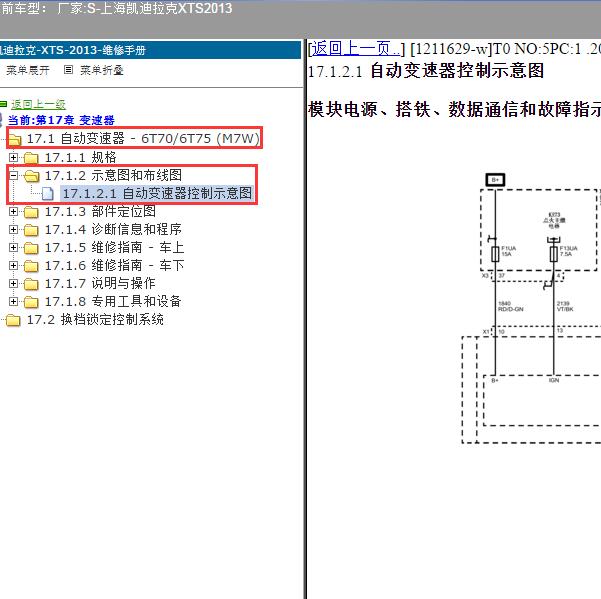Select 17.1.7 说明与操作 entry
This screenshot has height=599, width=601.
pyautogui.click(x=100, y=283)
